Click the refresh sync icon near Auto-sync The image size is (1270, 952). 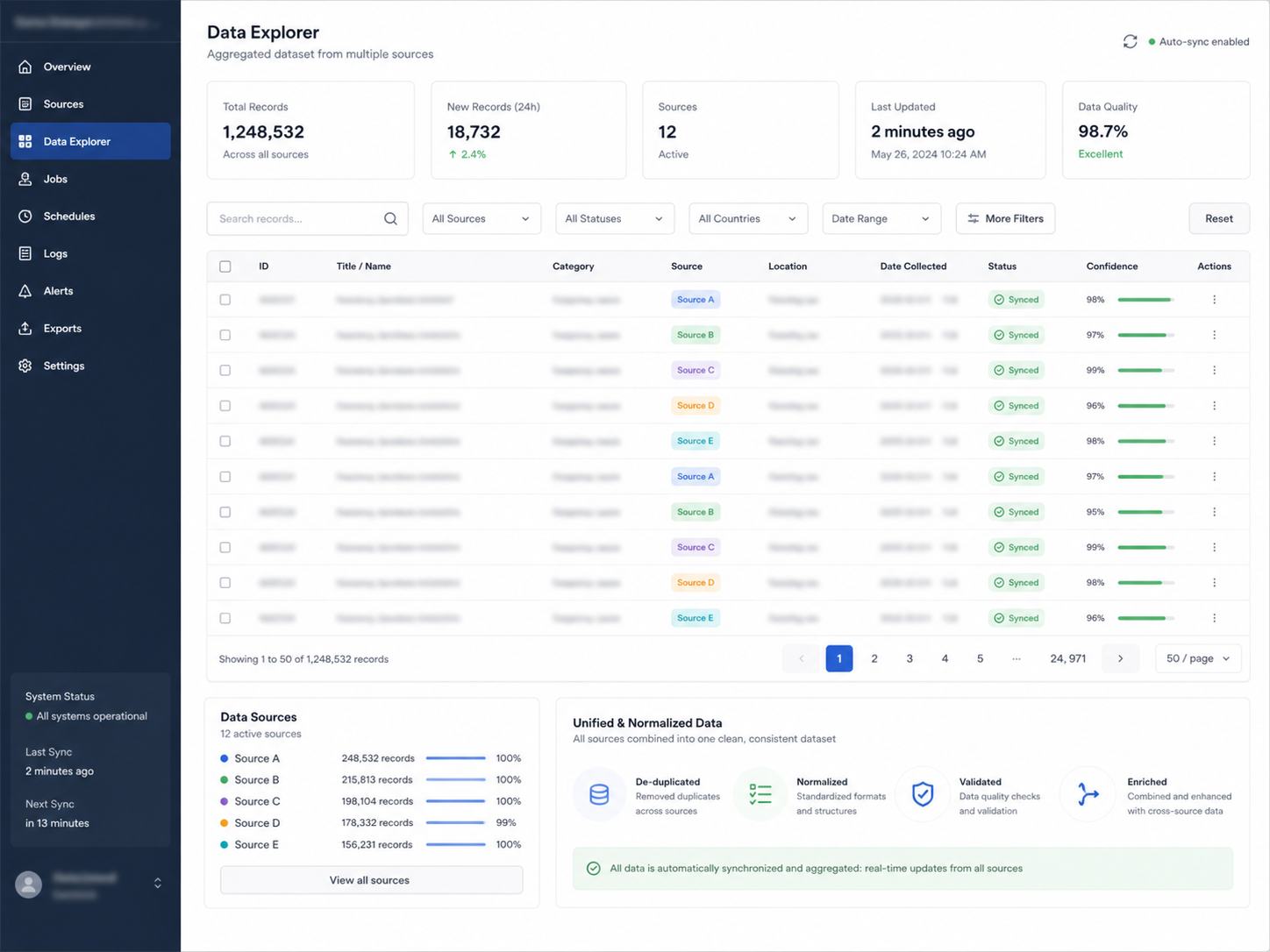point(1130,41)
